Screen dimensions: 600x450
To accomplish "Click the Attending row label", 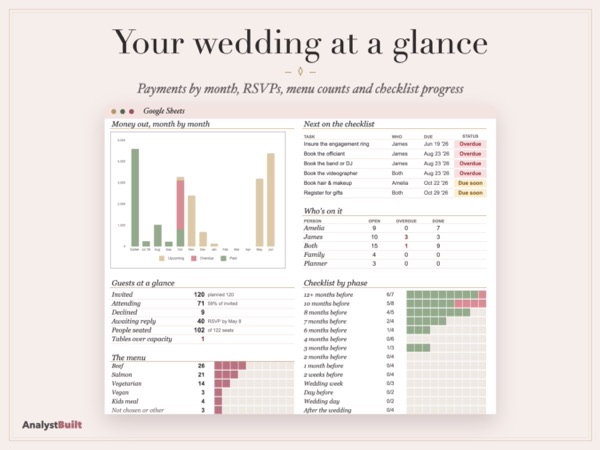I will [x=126, y=303].
